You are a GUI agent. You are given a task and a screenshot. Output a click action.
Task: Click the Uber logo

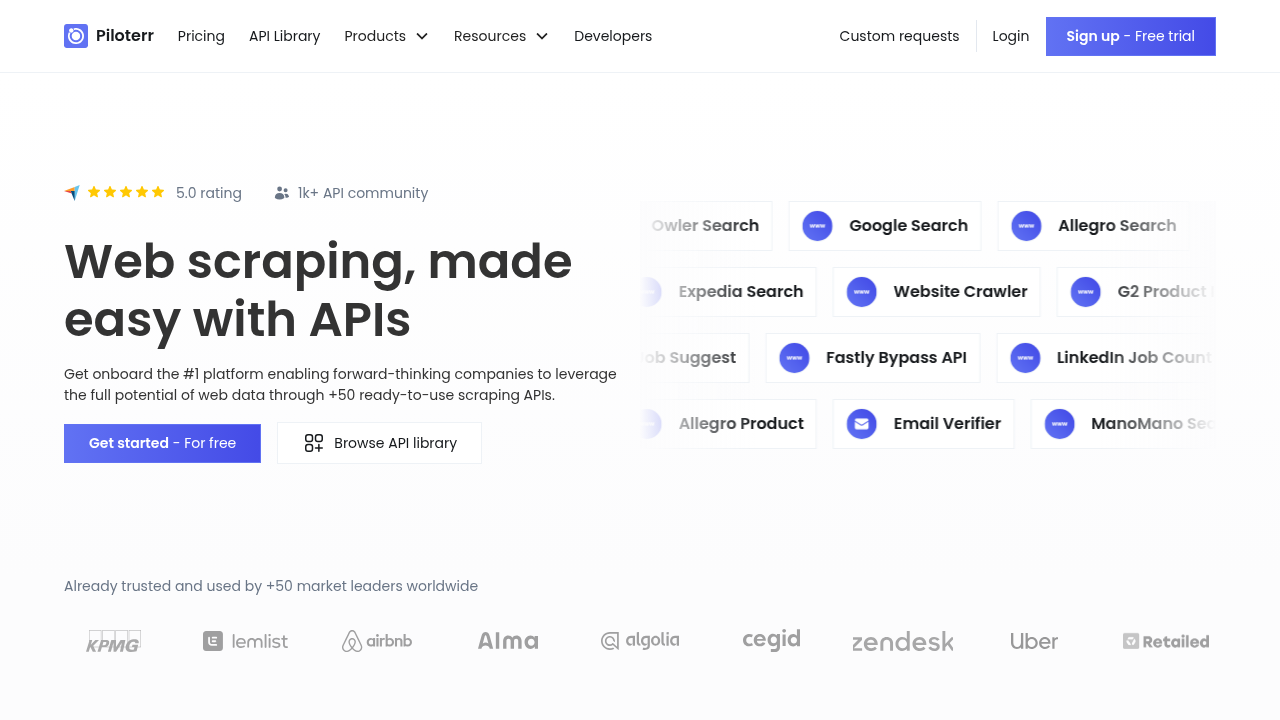(1034, 641)
